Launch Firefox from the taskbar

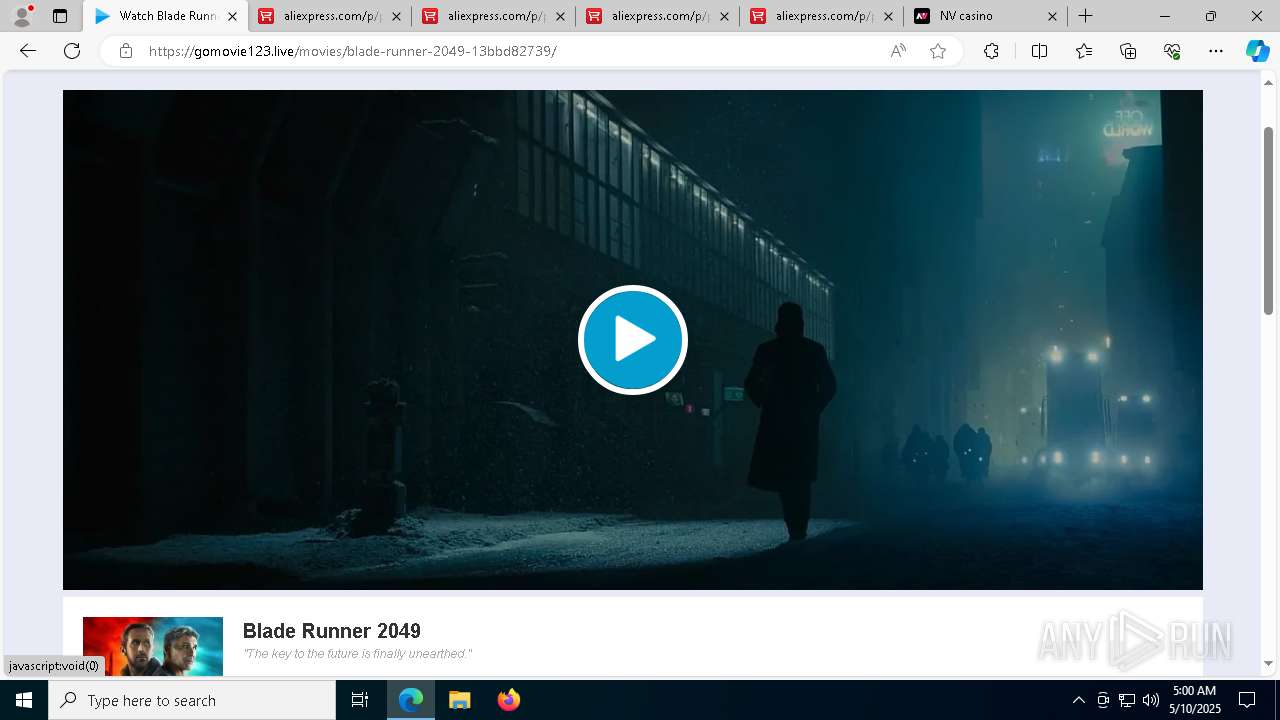coord(508,700)
